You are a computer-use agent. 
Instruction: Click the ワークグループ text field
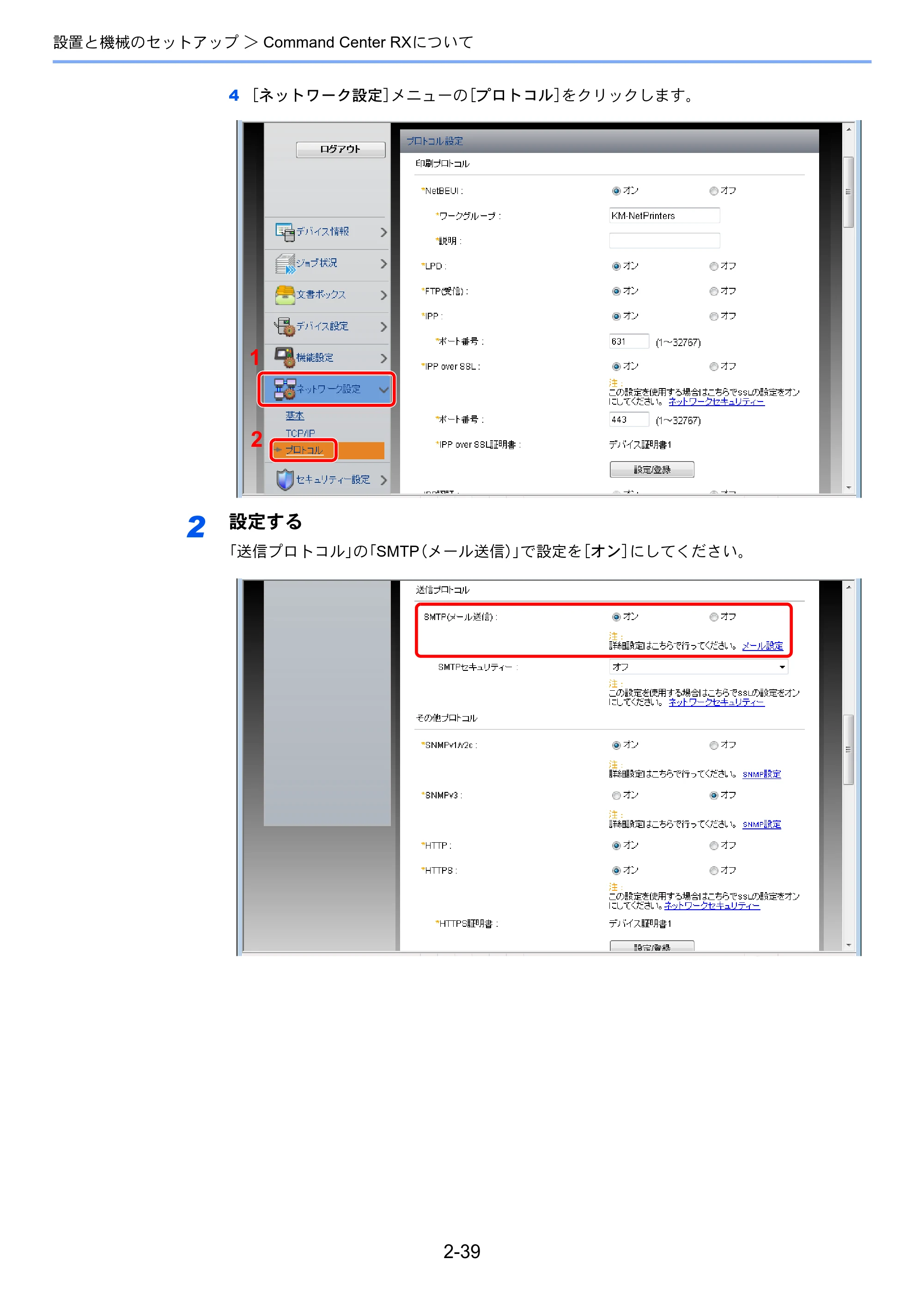(664, 215)
